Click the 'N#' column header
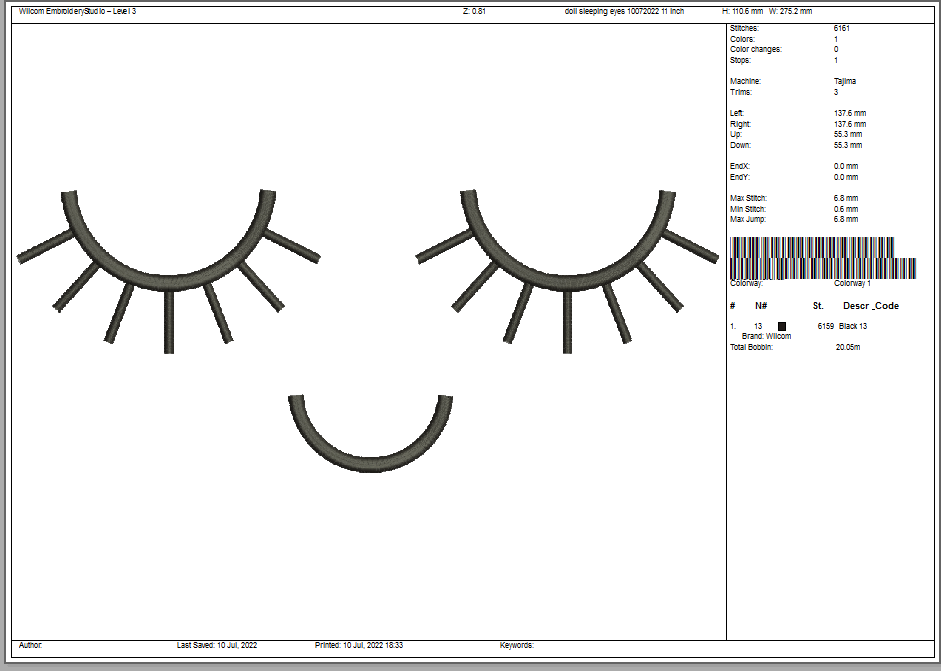The image size is (941, 671). tap(761, 306)
